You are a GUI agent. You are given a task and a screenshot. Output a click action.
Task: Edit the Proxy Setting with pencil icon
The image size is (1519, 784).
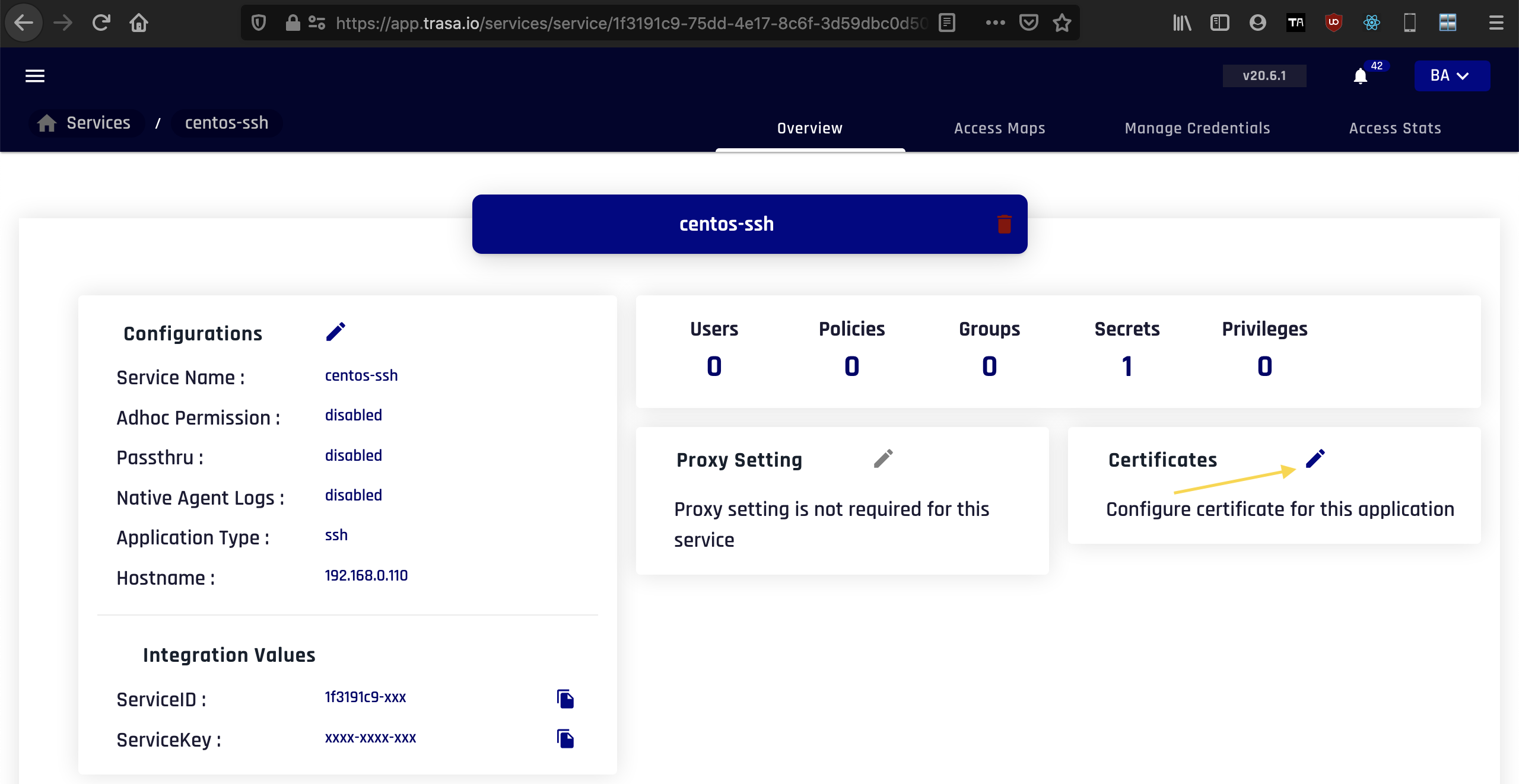tap(883, 458)
